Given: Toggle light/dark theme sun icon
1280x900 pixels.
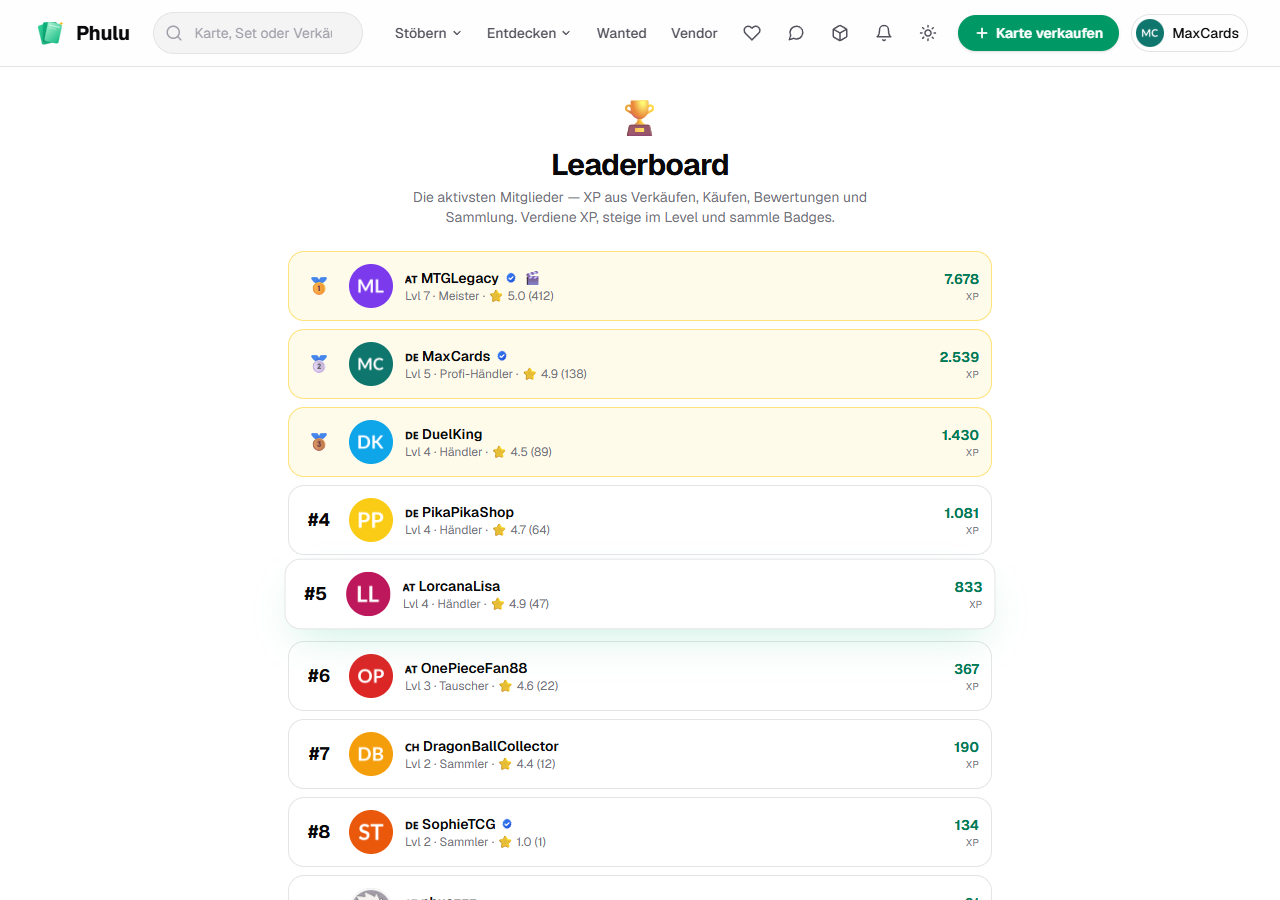Looking at the screenshot, I should click(x=928, y=33).
